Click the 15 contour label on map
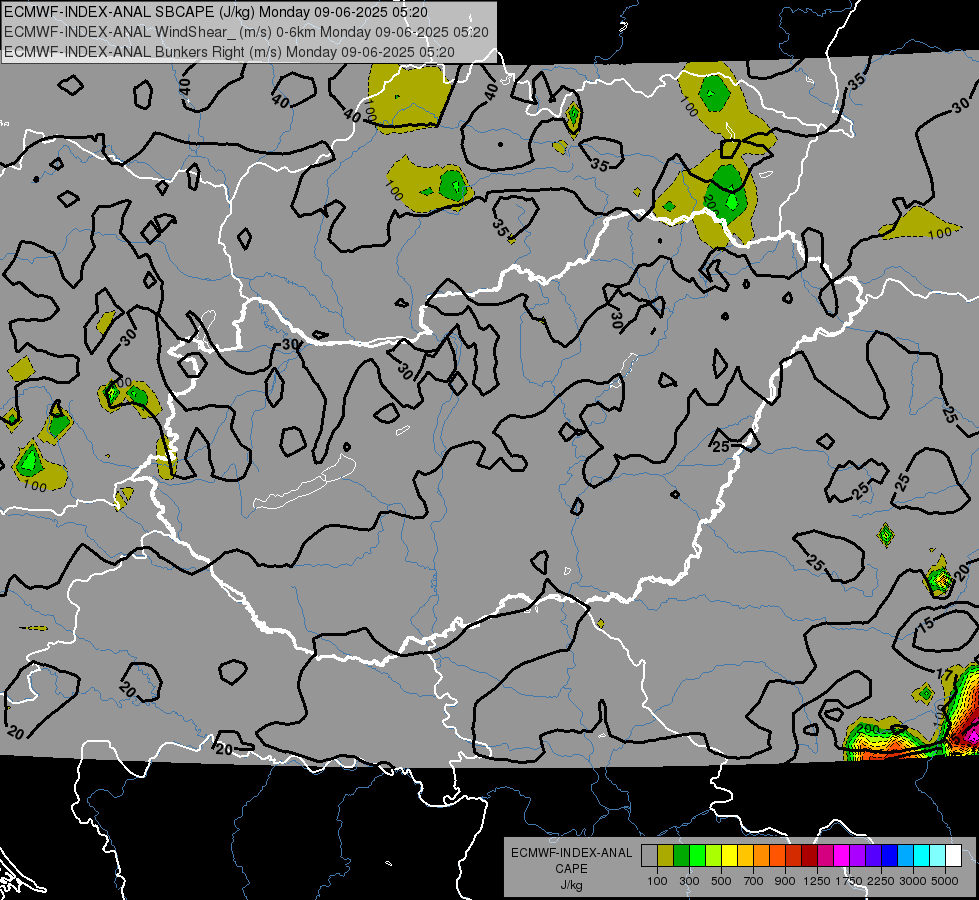The width and height of the screenshot is (979, 900). point(926,623)
